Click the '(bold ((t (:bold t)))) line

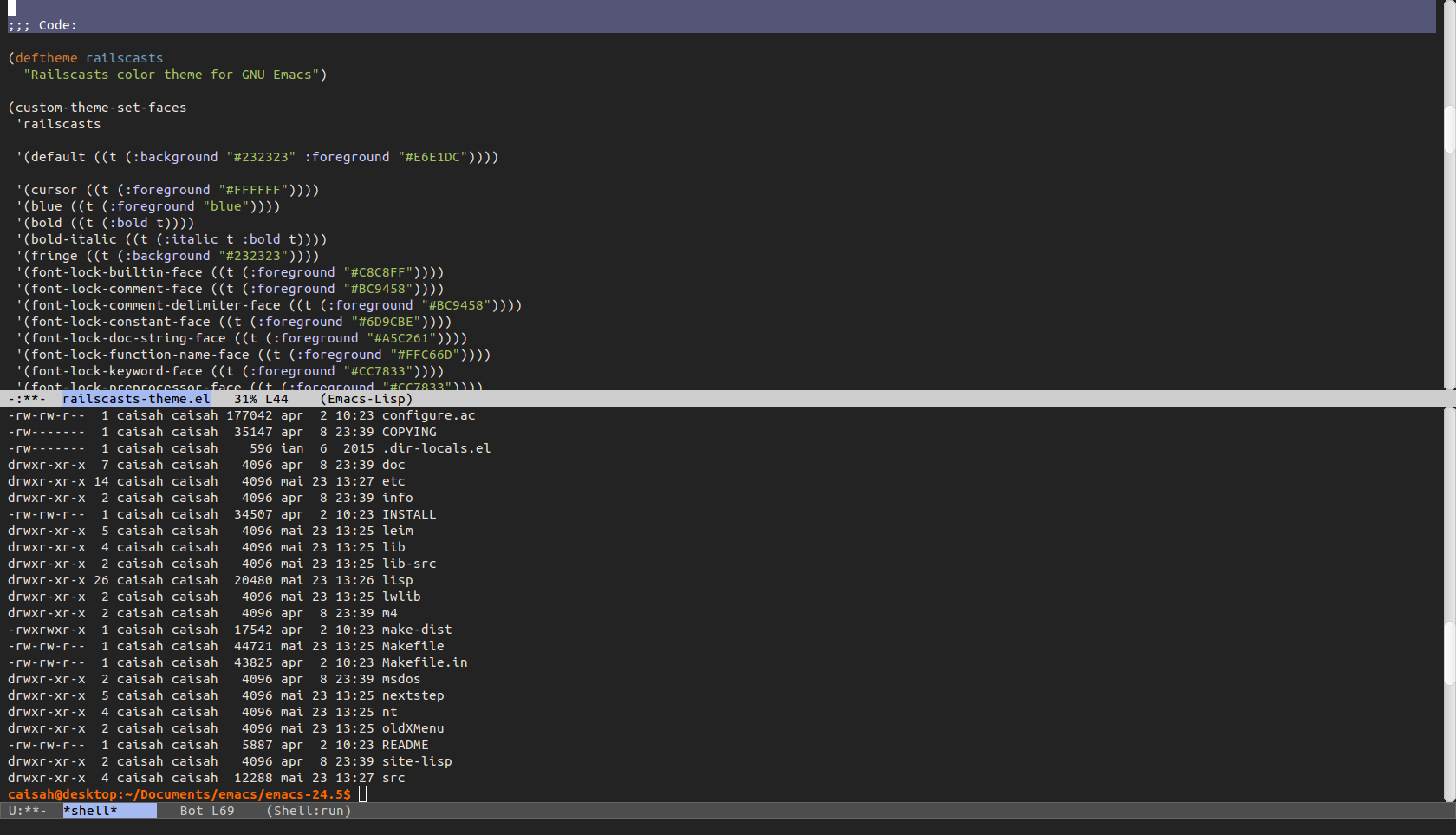[105, 223]
